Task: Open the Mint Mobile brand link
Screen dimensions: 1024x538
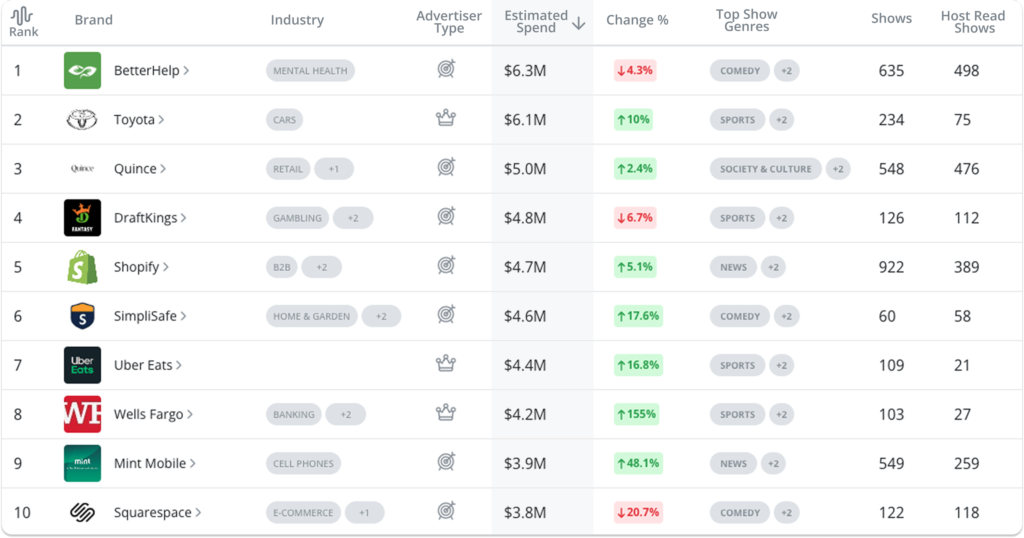Action: click(154, 463)
